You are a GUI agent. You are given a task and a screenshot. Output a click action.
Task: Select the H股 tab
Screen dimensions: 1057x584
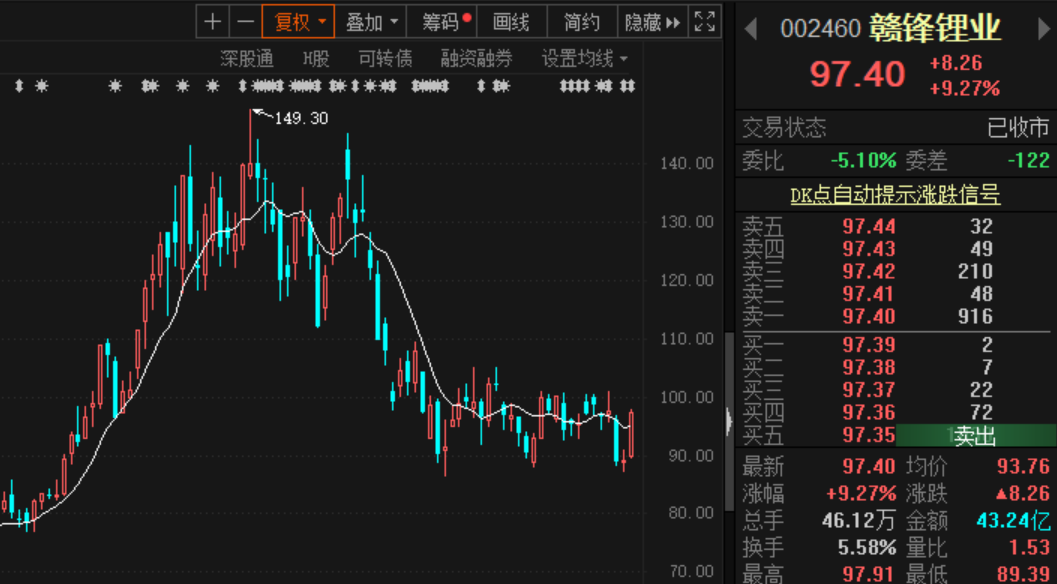pos(316,59)
